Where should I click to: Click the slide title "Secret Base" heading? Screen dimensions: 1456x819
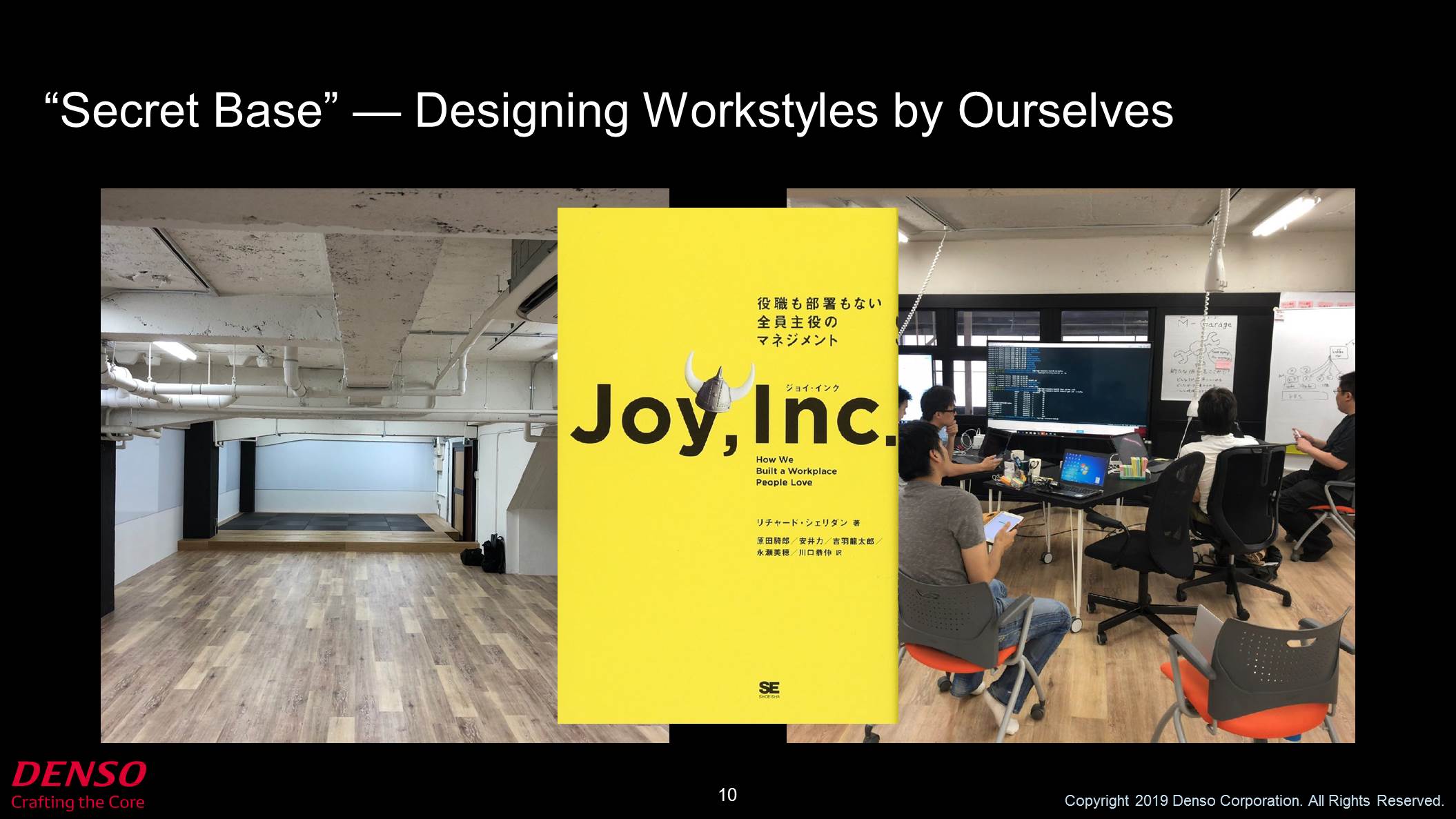coord(609,110)
